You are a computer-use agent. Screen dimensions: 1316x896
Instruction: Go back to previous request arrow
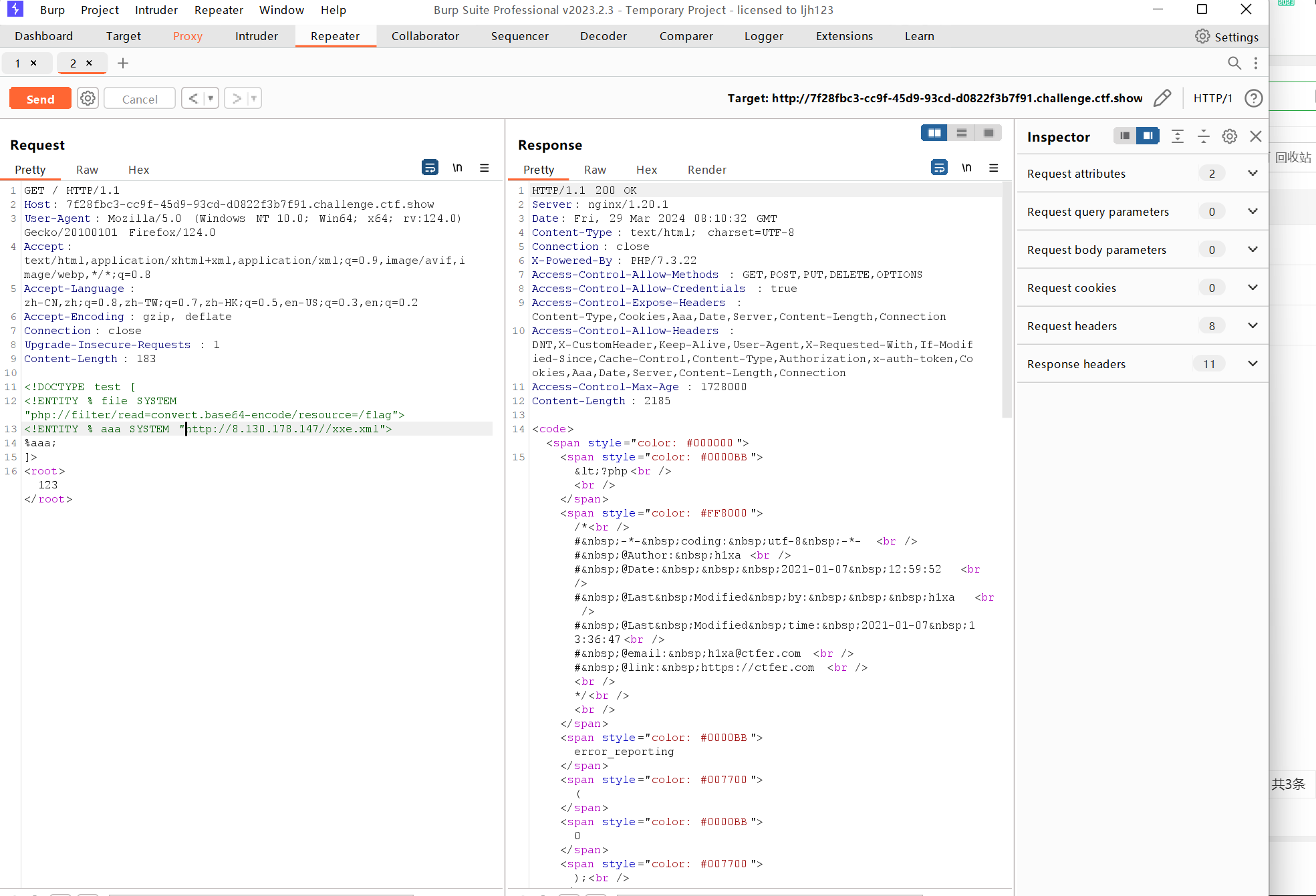pyautogui.click(x=193, y=98)
